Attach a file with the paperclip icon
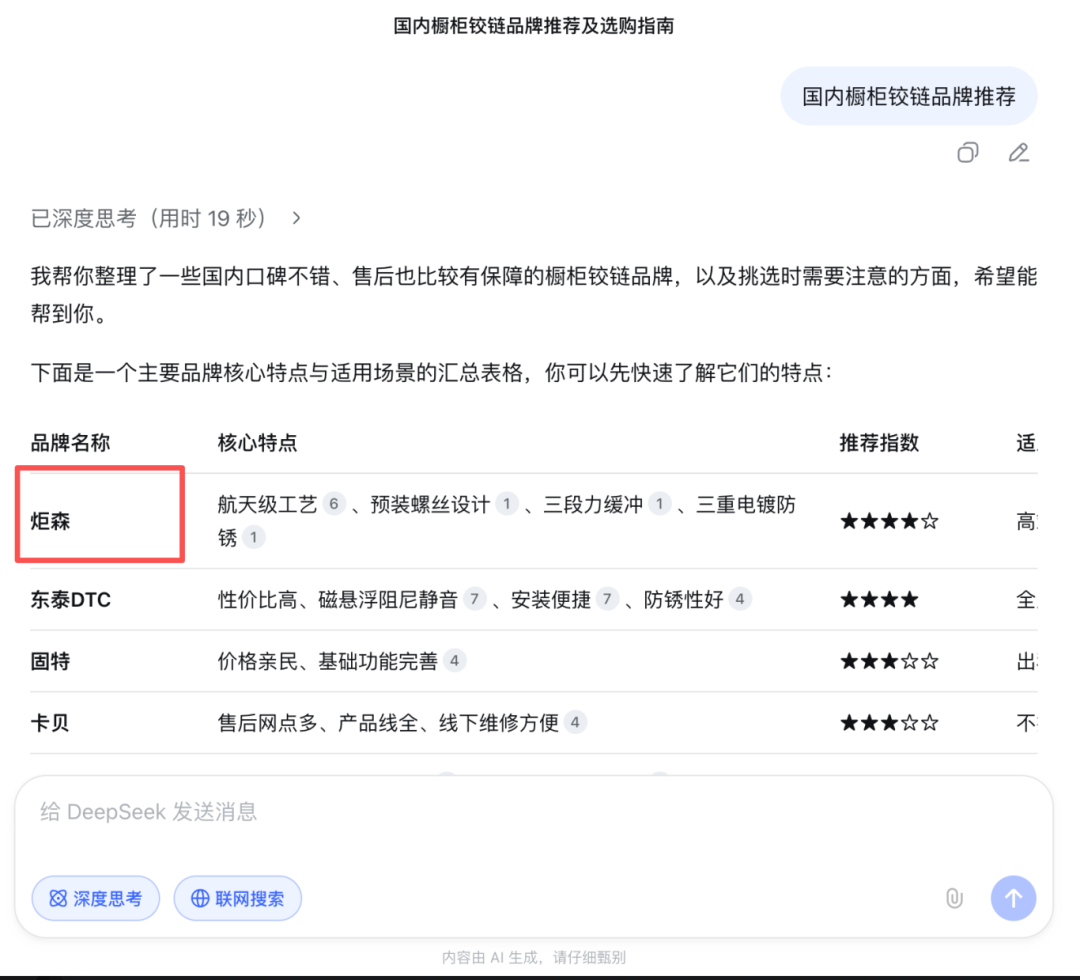The image size is (1080, 980). tap(954, 898)
